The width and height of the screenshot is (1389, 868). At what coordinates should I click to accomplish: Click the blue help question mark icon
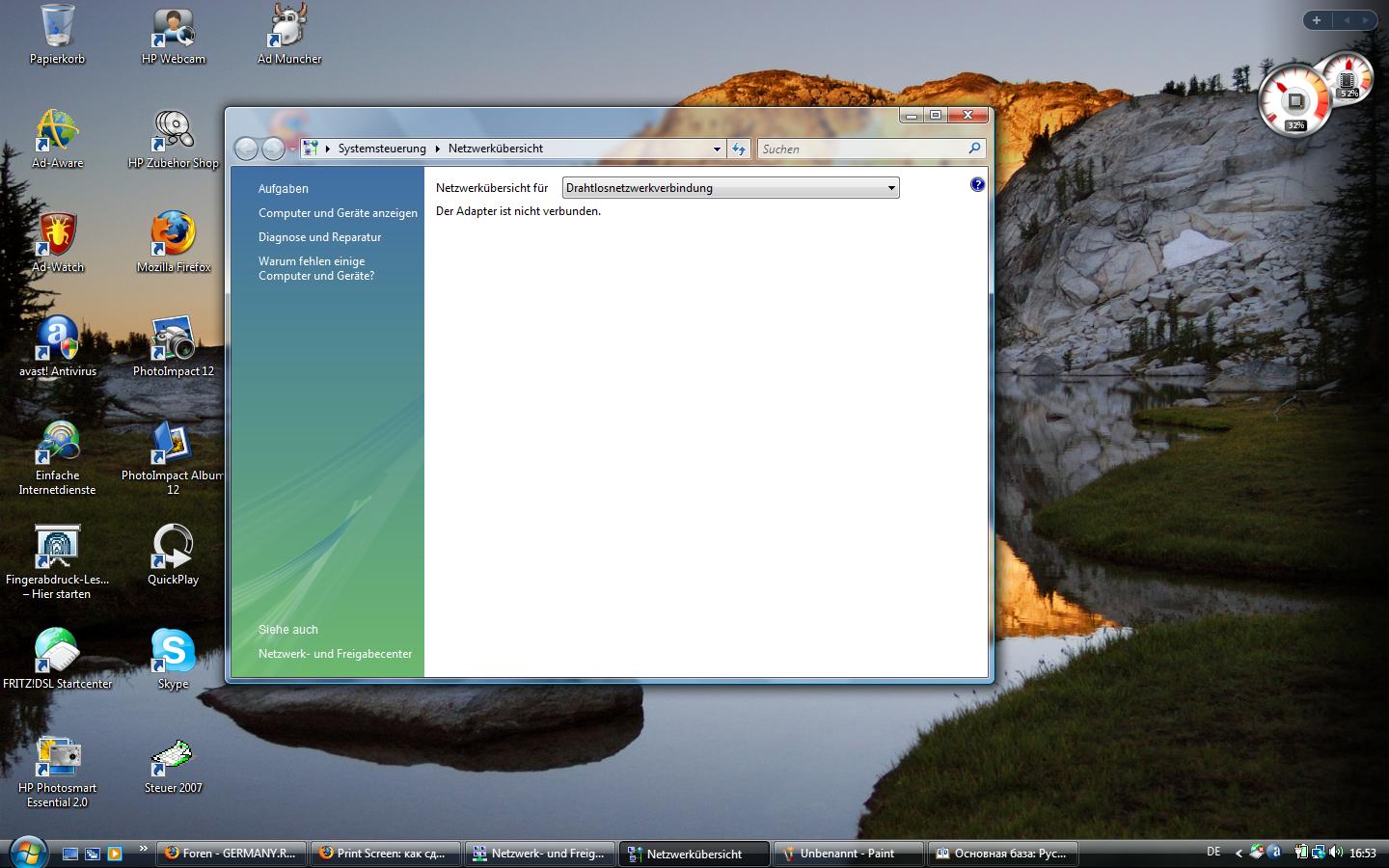[977, 184]
